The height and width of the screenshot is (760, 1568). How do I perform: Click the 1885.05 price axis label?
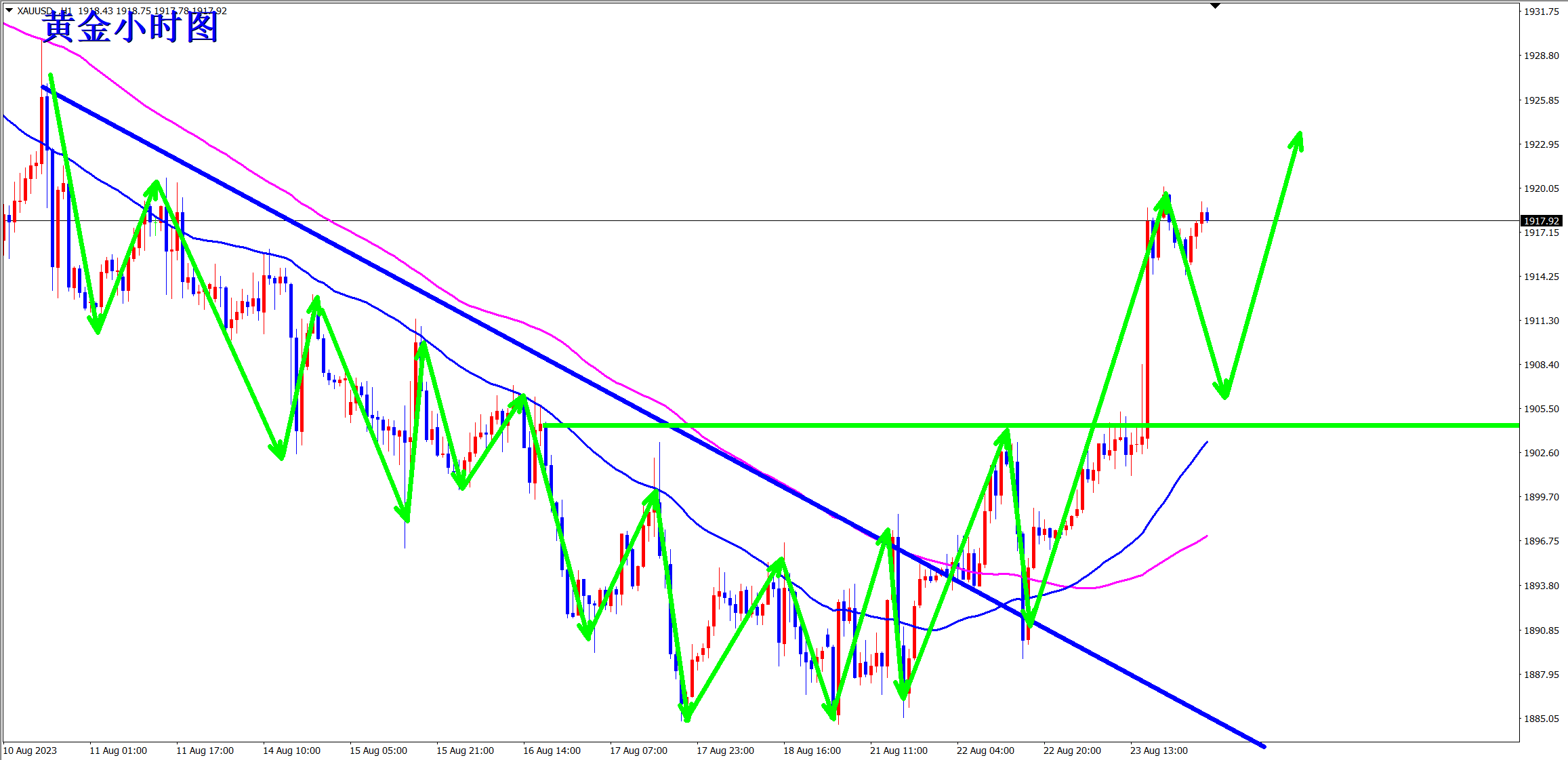pyautogui.click(x=1541, y=719)
